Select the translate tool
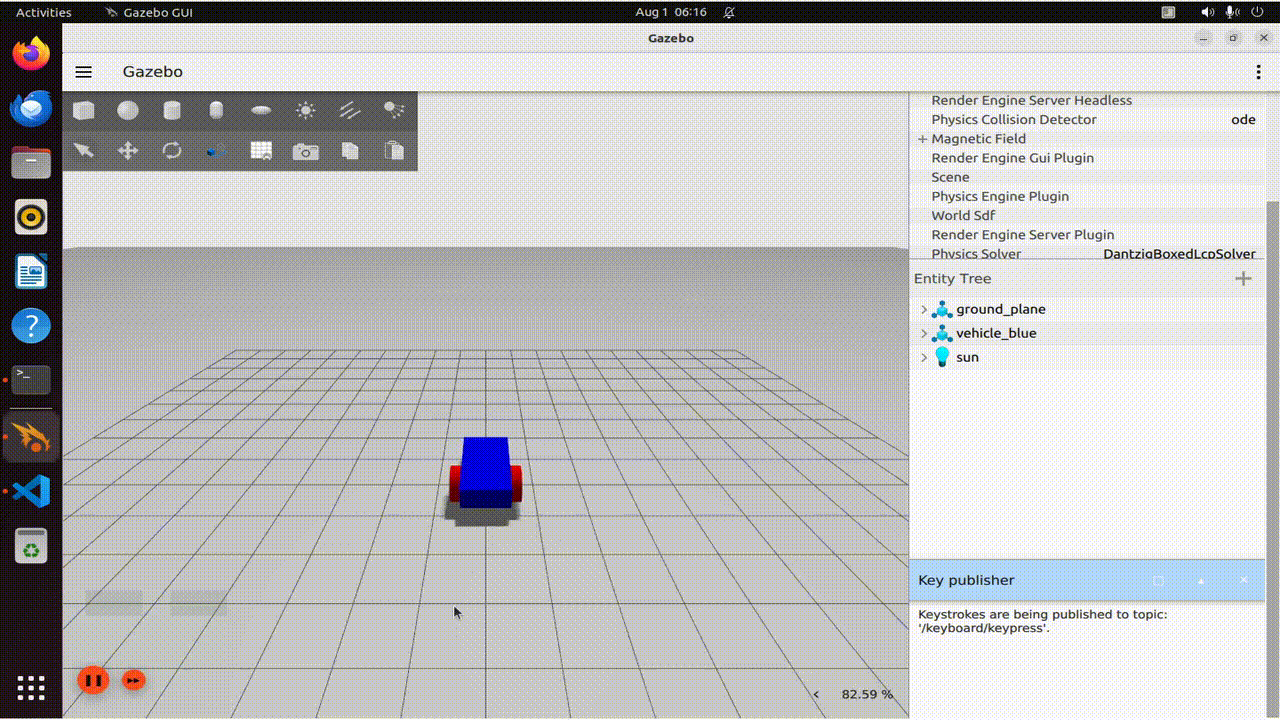The image size is (1280, 720). point(128,149)
